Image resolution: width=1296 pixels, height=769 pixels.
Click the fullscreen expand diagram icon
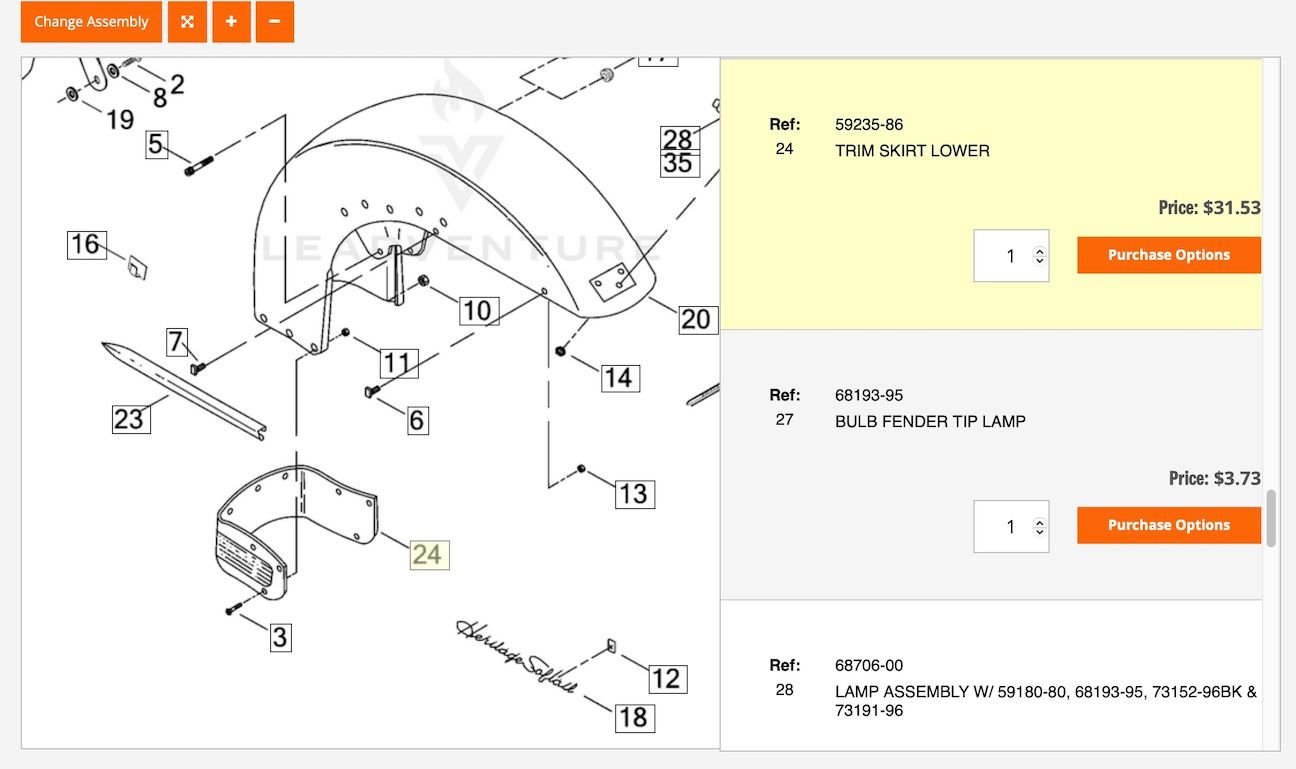coord(187,21)
